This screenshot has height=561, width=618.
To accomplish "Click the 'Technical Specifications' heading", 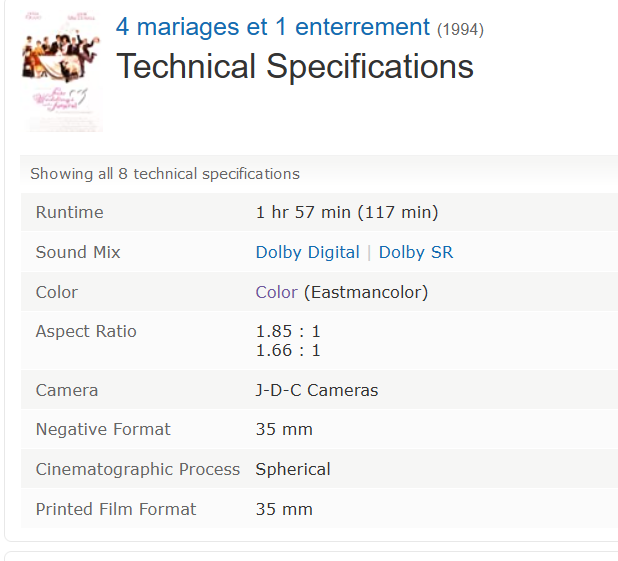I will coord(295,67).
